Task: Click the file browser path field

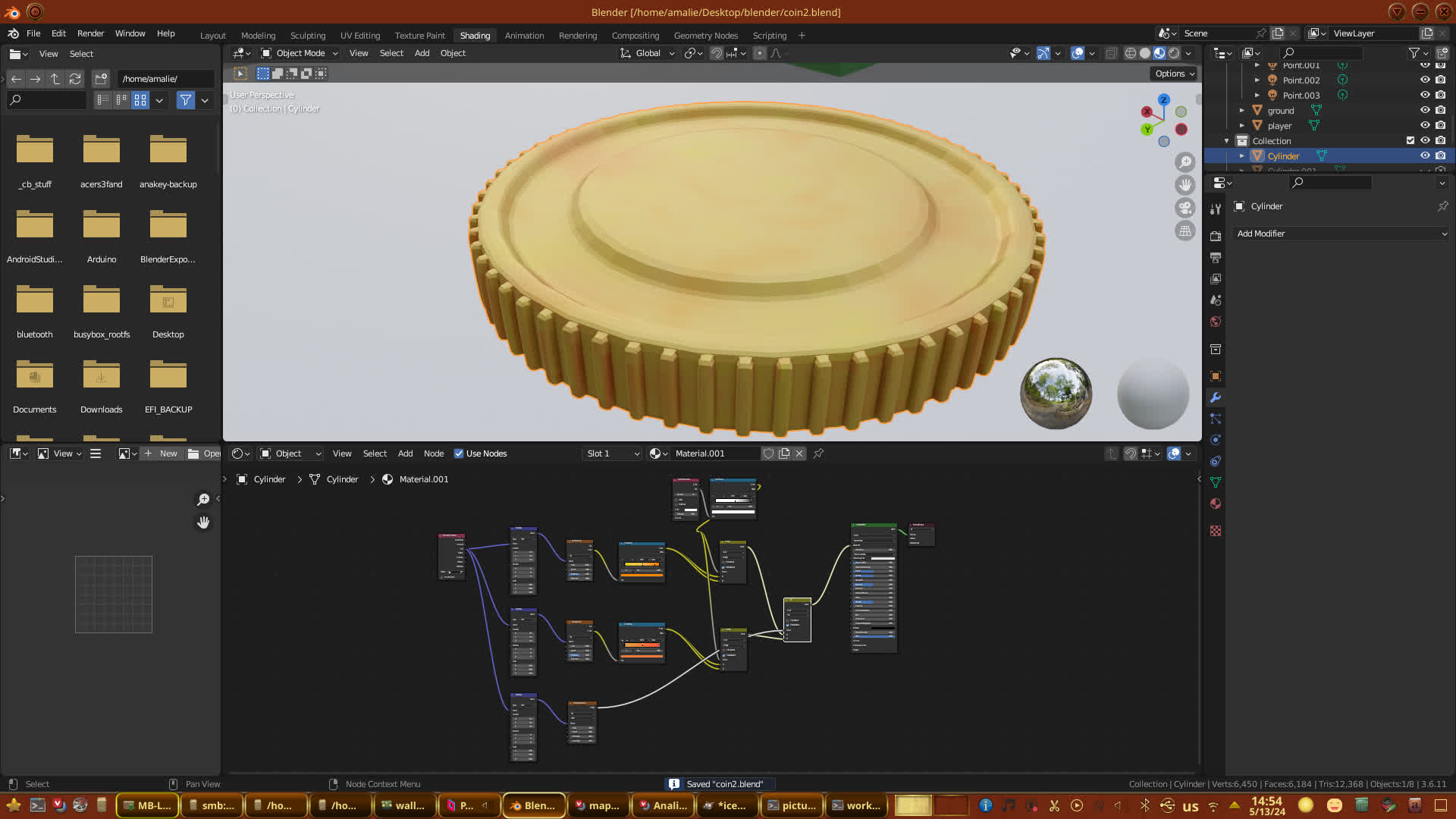Action: (165, 79)
